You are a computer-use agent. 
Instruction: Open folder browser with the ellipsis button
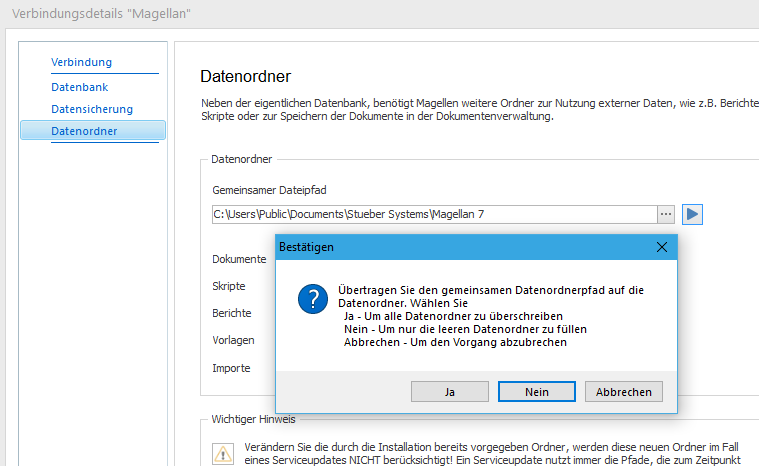coord(666,214)
